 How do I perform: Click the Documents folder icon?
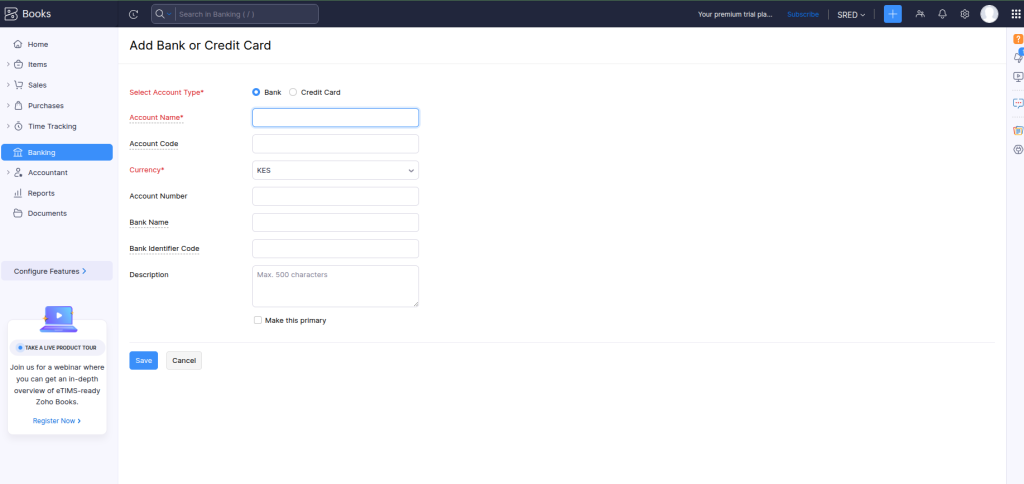tap(18, 214)
